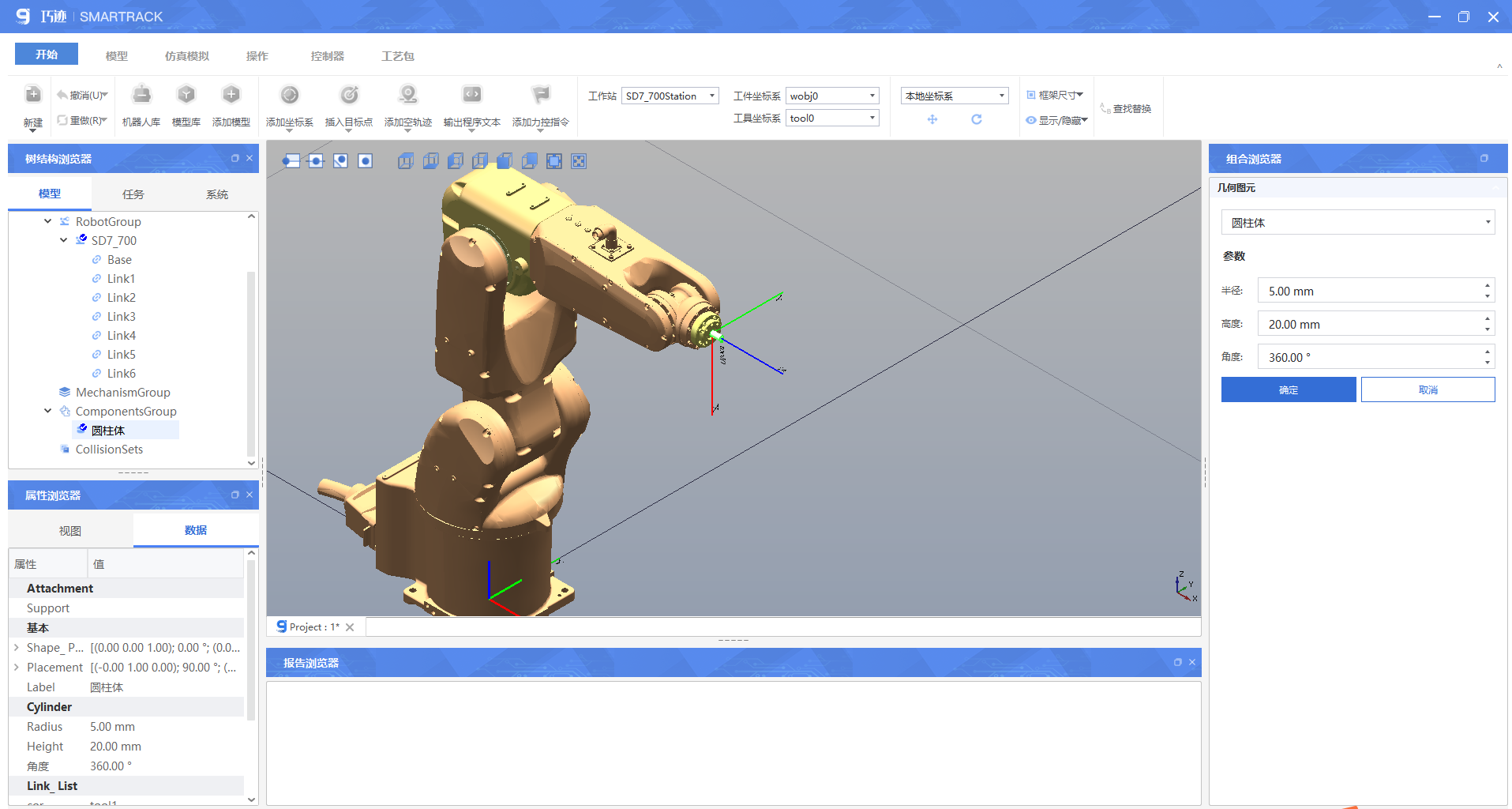The image size is (1512, 809).
Task: Click the 添加空轨迹 add empty path icon
Action: pos(408,96)
